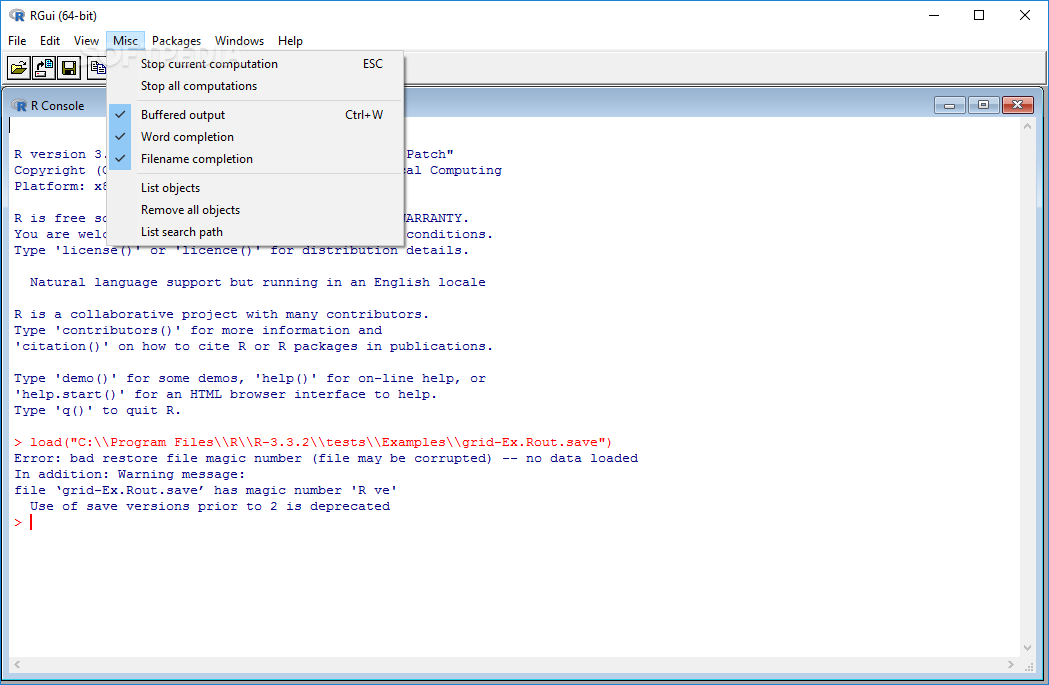Maximize the RGui main window
Image resolution: width=1049 pixels, height=685 pixels.
[979, 15]
